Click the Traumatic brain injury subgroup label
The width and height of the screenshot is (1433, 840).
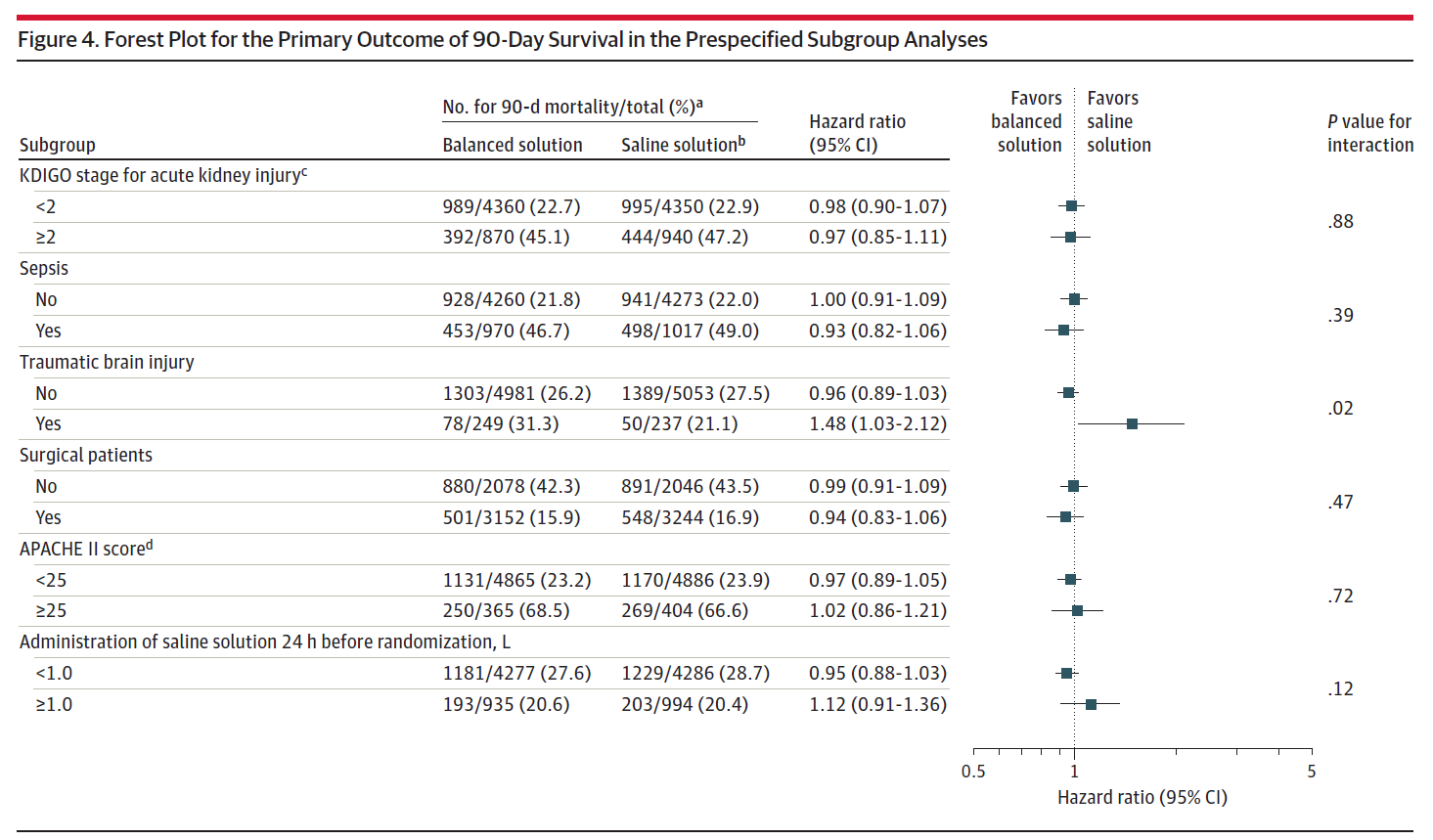coord(107,363)
